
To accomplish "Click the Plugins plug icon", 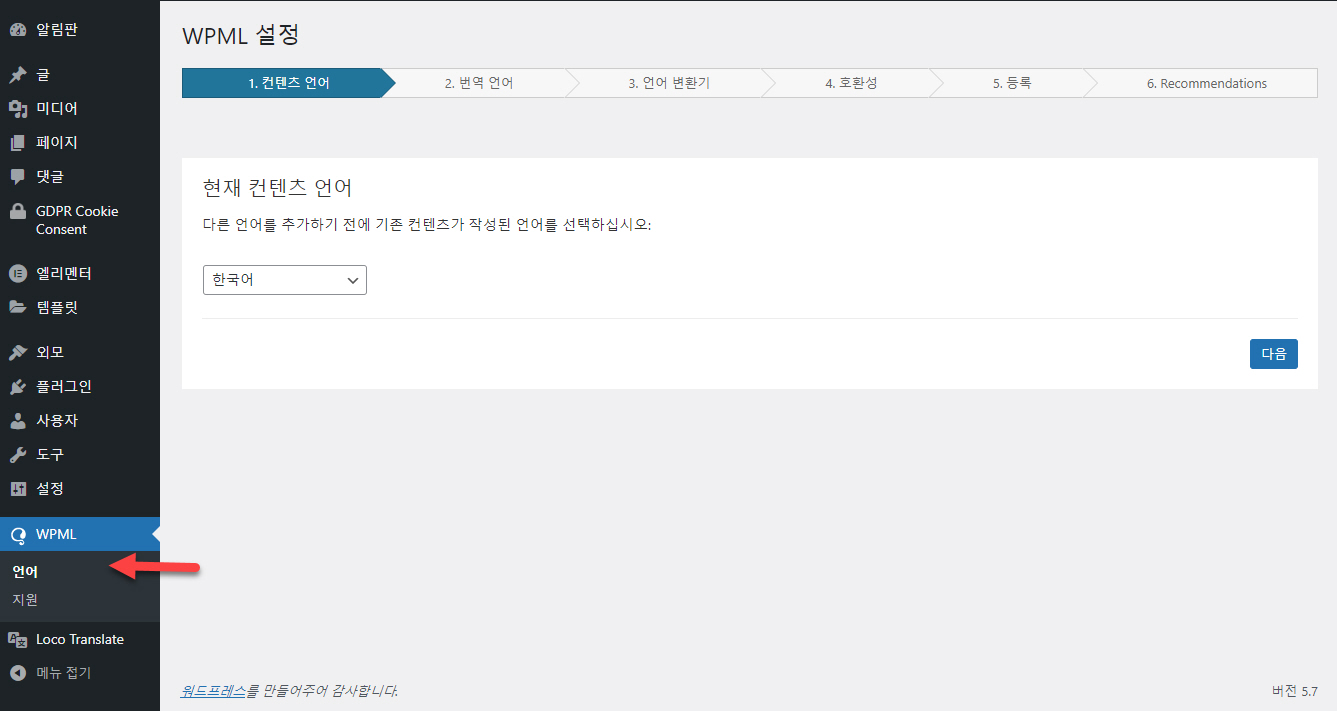I will pos(17,387).
